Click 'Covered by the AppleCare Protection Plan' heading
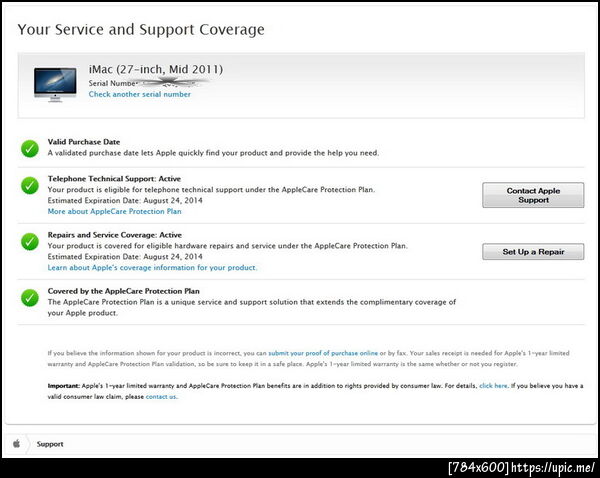The width and height of the screenshot is (600, 478). click(124, 291)
